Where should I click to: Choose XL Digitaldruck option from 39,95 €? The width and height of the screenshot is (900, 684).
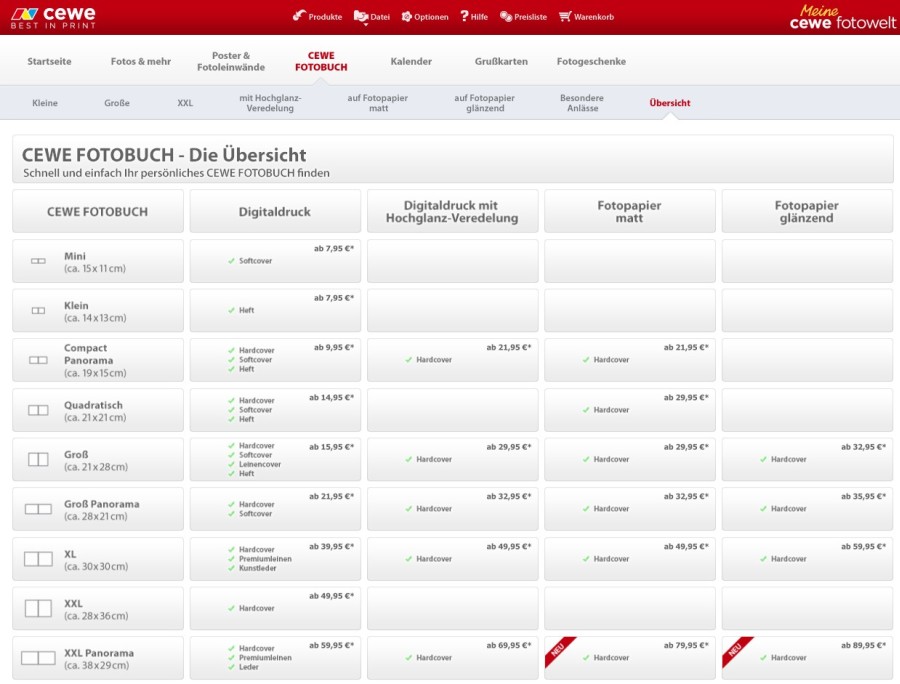275,559
